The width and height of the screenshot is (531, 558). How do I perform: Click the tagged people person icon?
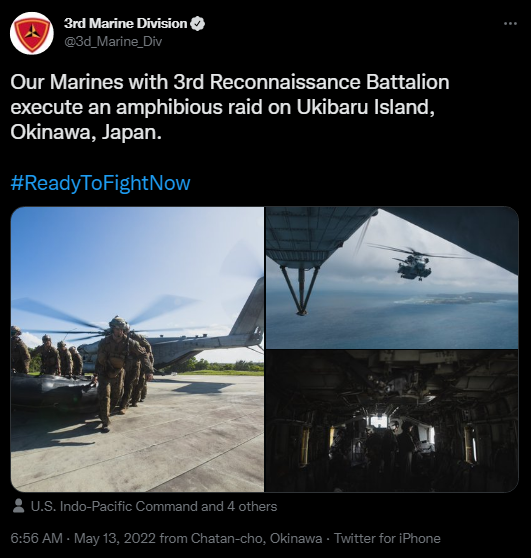18,506
